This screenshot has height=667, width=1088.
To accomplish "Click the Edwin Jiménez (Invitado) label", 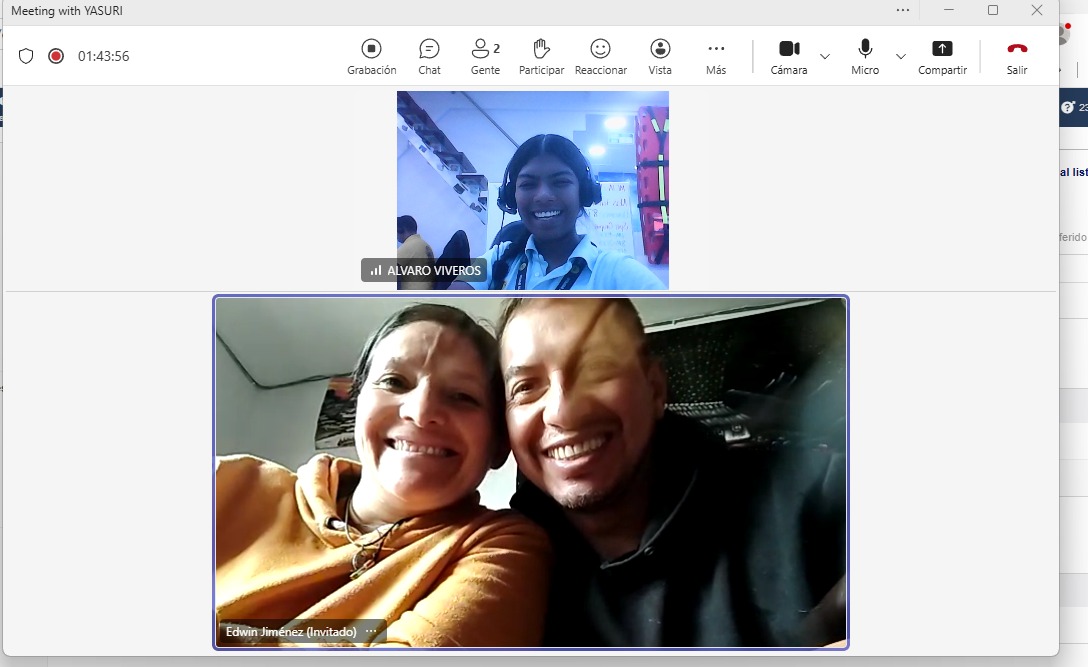I will click(x=291, y=632).
